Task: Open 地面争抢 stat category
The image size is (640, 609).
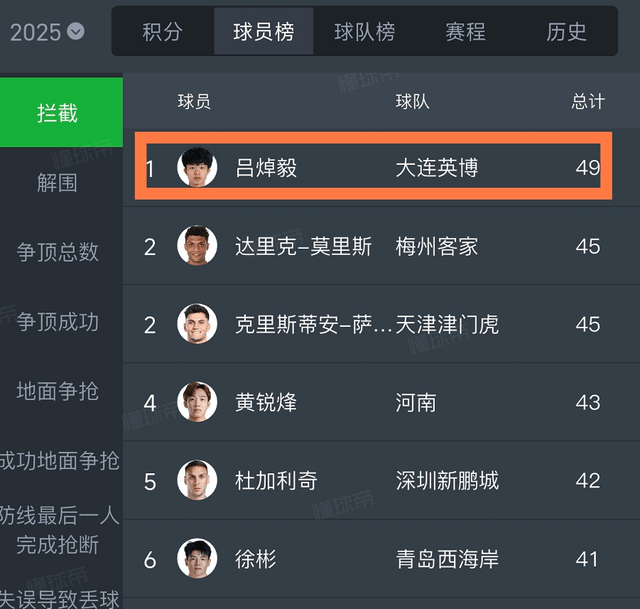Action: 58,391
